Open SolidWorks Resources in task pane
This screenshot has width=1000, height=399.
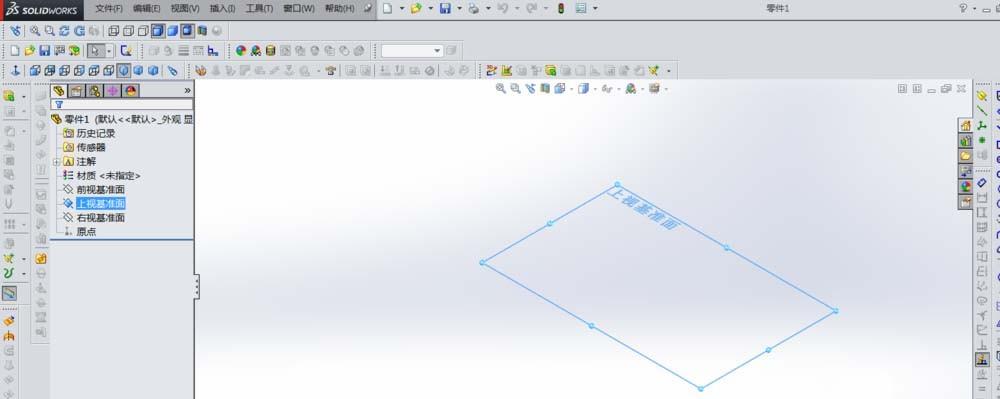point(966,126)
